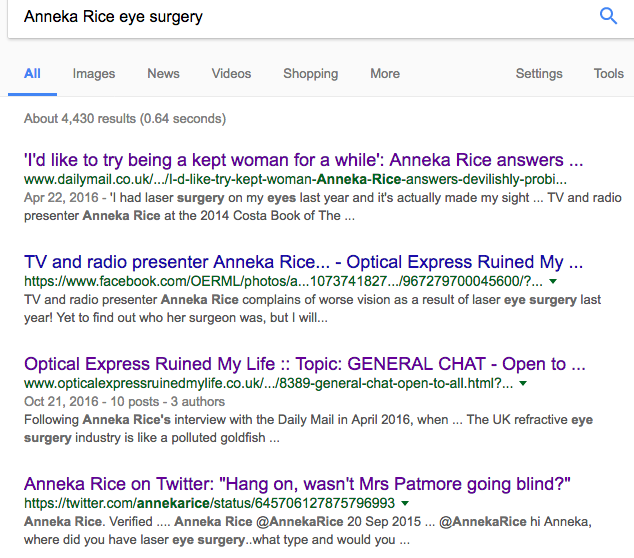Open the Videos tab
The width and height of the screenshot is (634, 558).
(x=231, y=74)
